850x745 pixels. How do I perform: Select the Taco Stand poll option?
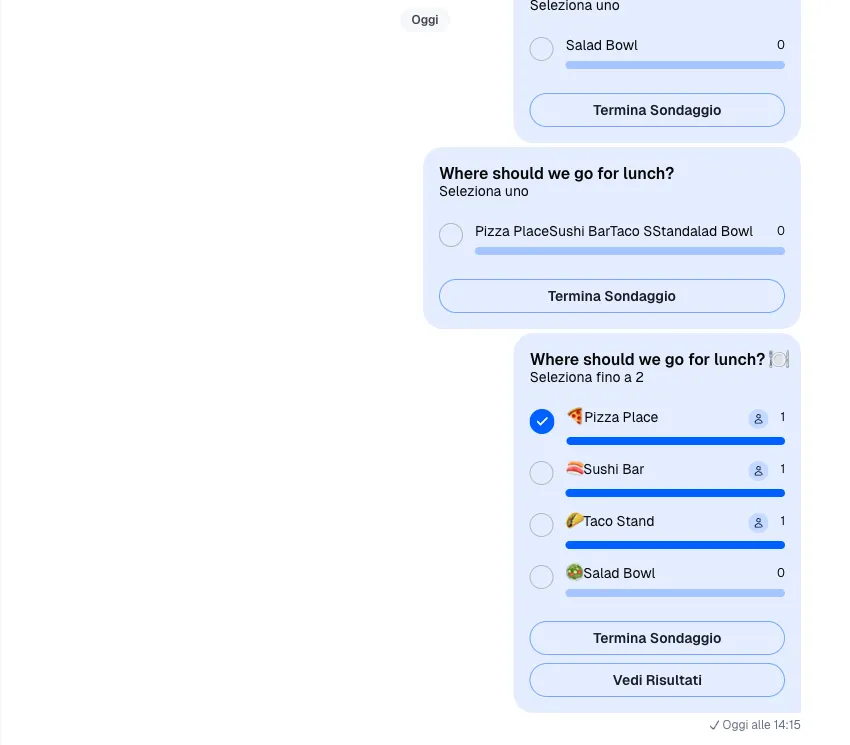point(542,525)
